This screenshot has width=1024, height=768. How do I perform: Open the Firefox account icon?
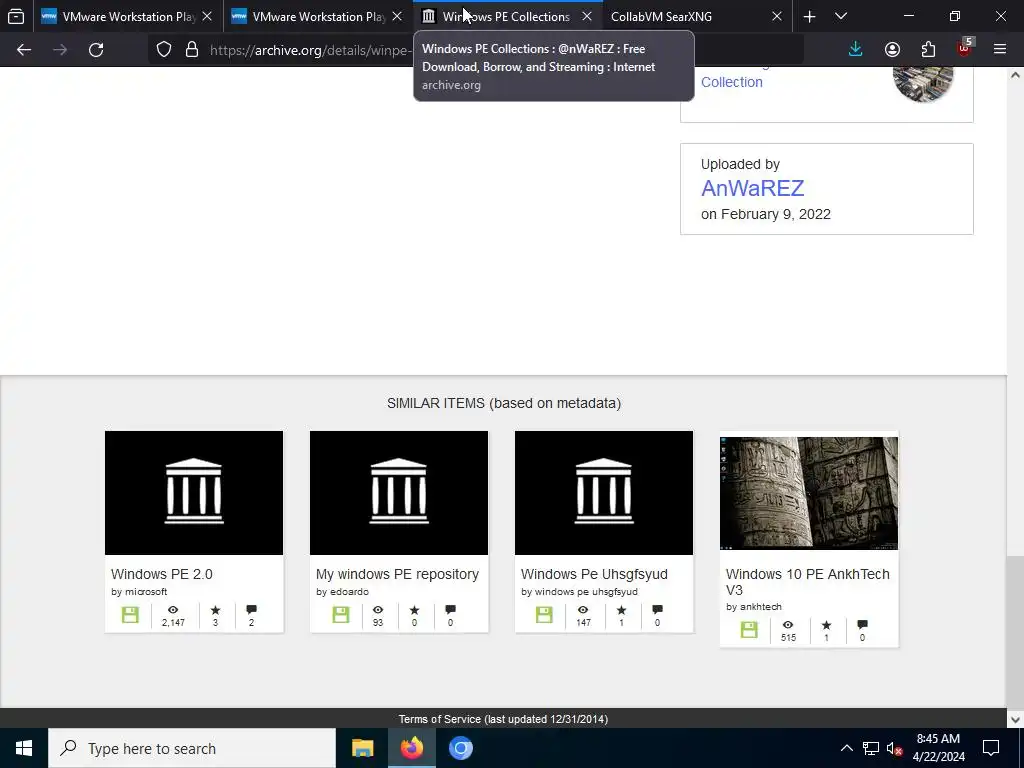pos(892,50)
